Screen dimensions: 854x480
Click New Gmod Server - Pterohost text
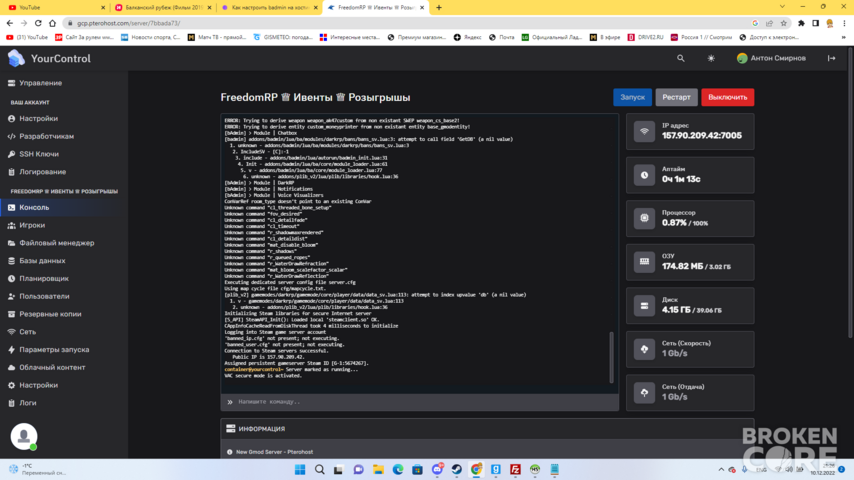274,452
